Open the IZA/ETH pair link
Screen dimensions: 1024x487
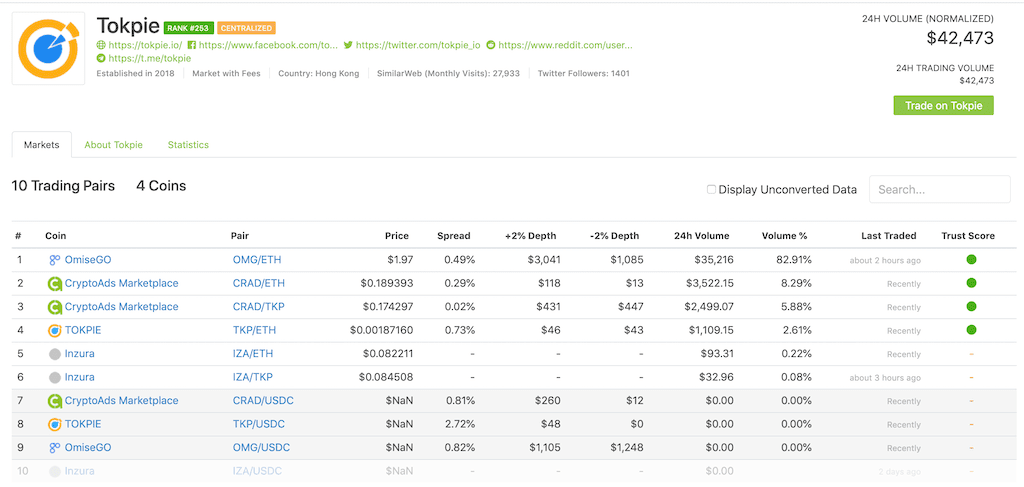click(x=253, y=354)
